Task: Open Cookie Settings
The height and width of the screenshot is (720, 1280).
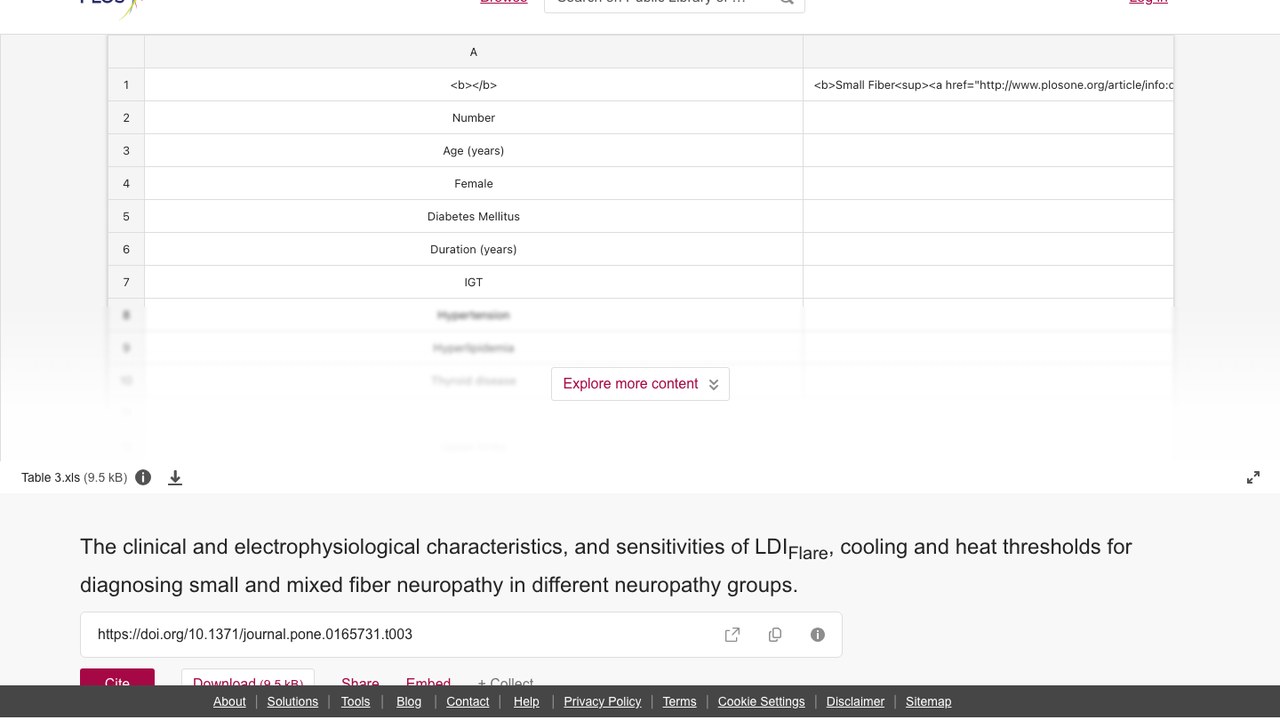Action: click(761, 702)
